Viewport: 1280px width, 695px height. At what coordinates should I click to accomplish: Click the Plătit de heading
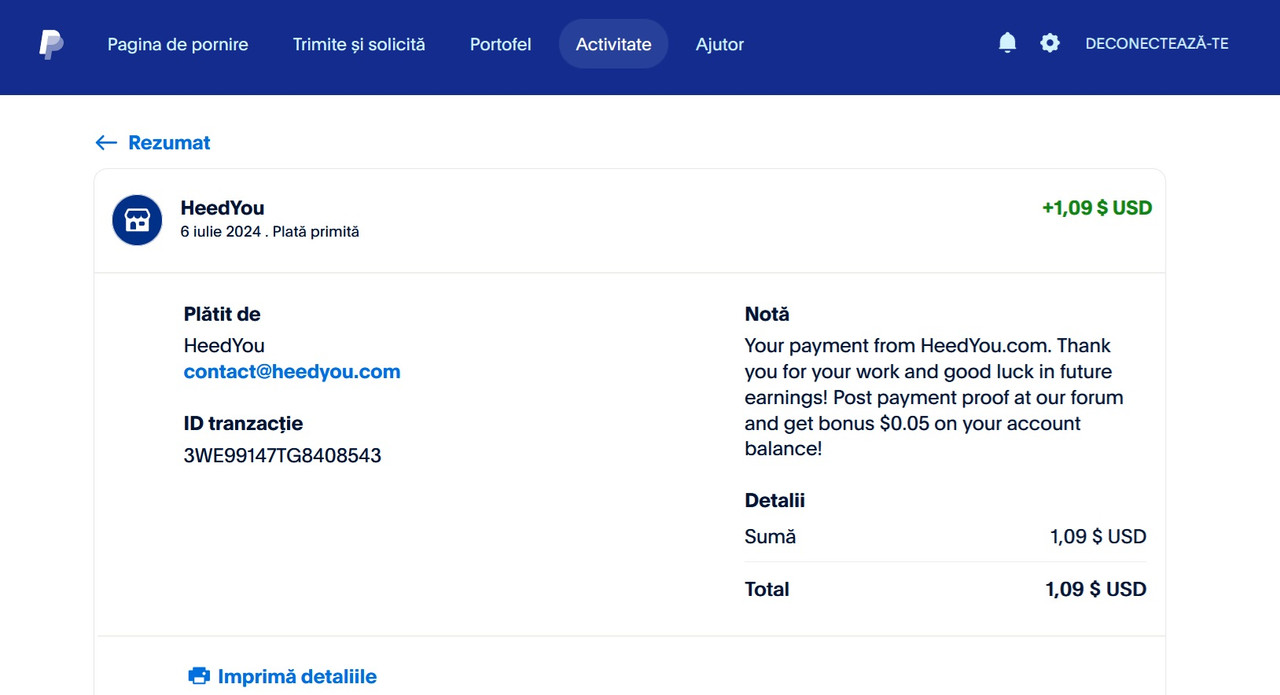pos(222,314)
